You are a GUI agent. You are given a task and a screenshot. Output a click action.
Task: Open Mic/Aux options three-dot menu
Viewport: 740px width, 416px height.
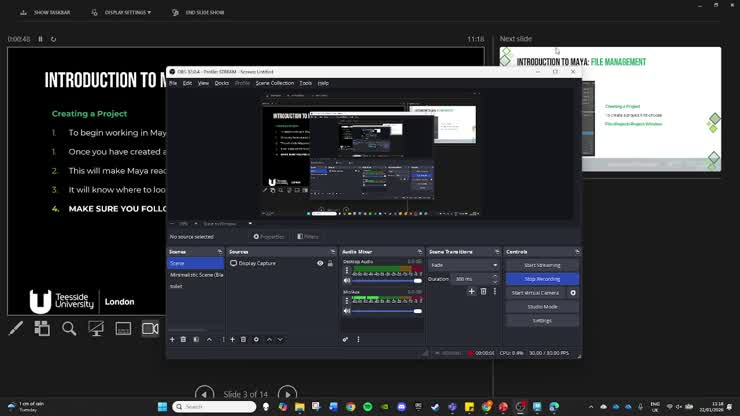click(x=347, y=301)
